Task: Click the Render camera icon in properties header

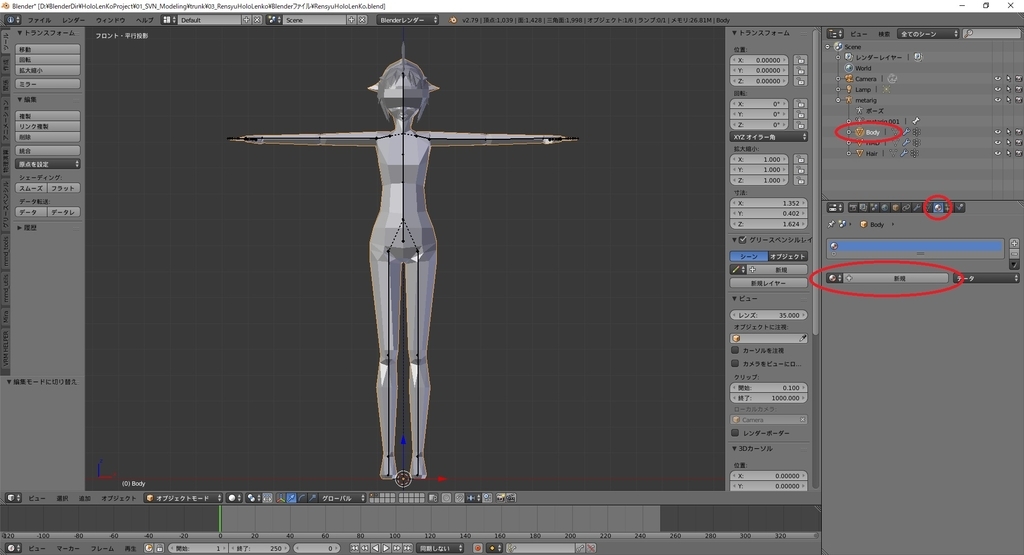Action: click(852, 208)
